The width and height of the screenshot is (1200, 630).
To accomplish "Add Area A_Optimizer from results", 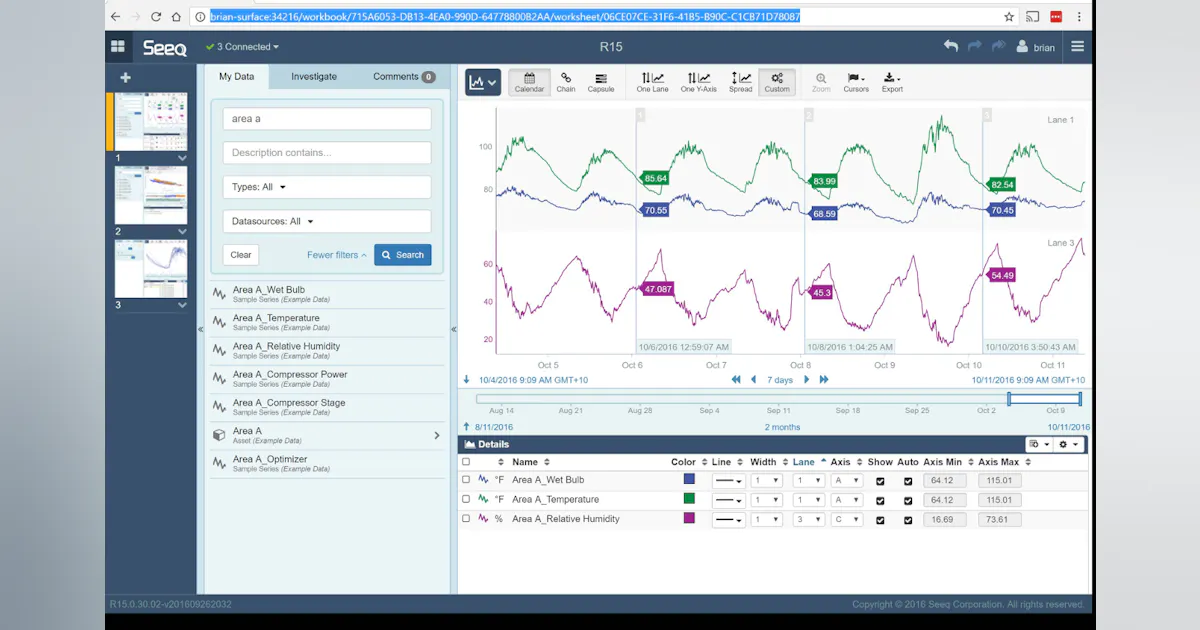I will 327,464.
